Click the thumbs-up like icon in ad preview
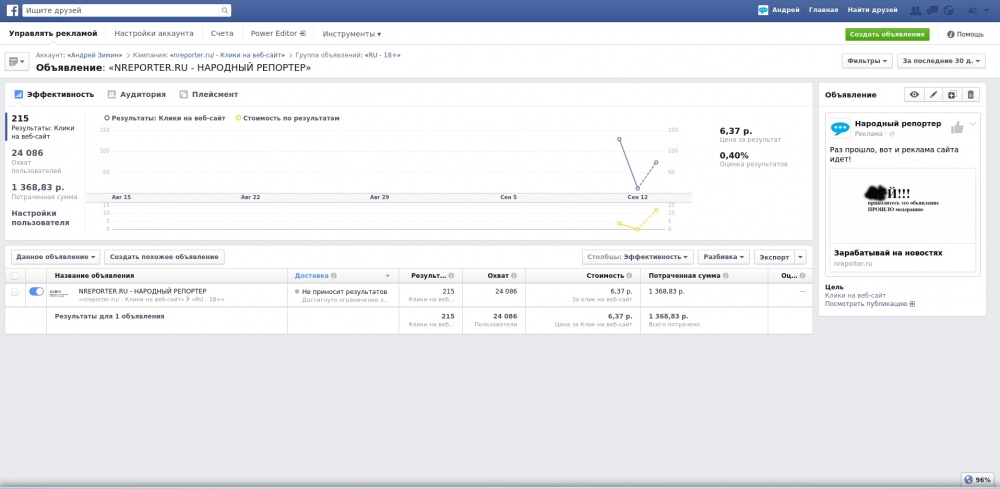The height and width of the screenshot is (489, 1000). [957, 127]
